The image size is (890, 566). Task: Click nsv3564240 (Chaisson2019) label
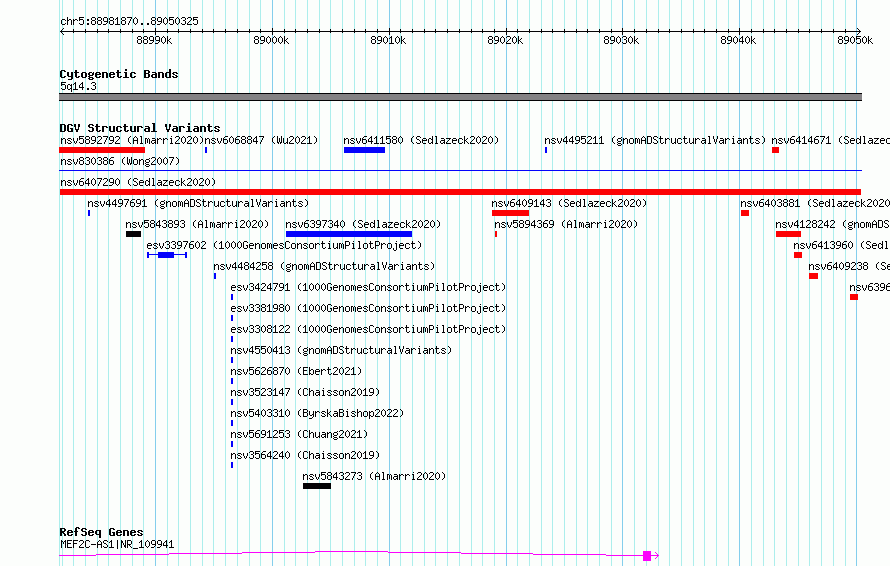pyautogui.click(x=305, y=455)
